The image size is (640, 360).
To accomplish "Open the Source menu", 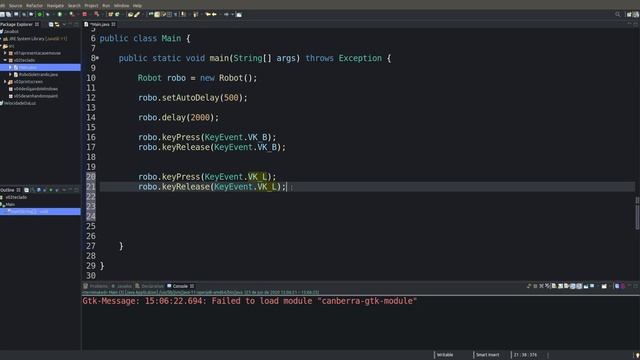I will pyautogui.click(x=15, y=6).
